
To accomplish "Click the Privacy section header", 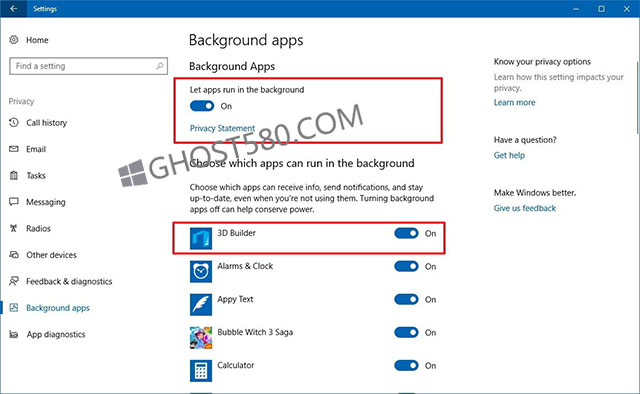I will pos(21,101).
